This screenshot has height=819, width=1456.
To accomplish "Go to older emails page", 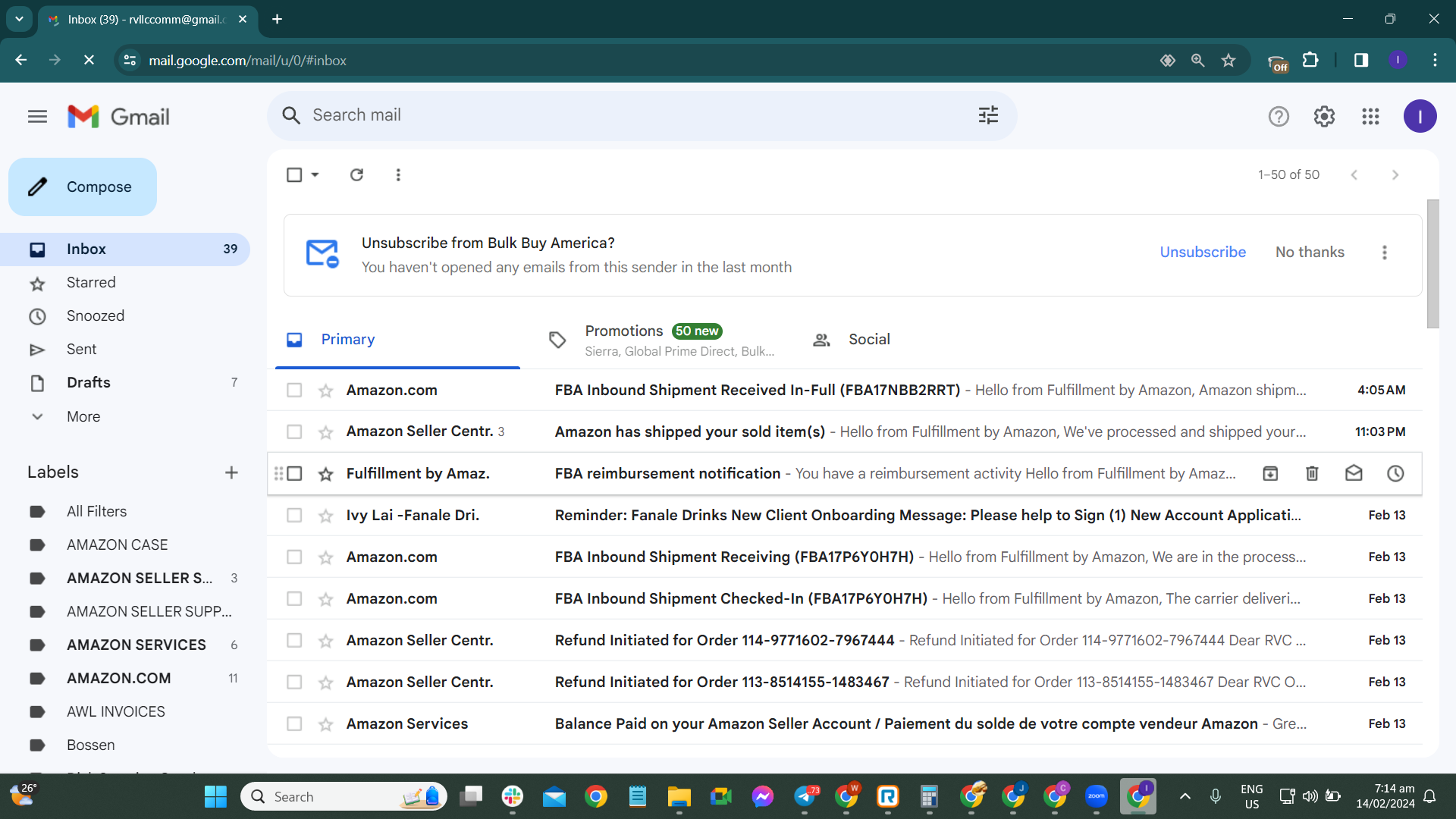I will tap(1395, 174).
